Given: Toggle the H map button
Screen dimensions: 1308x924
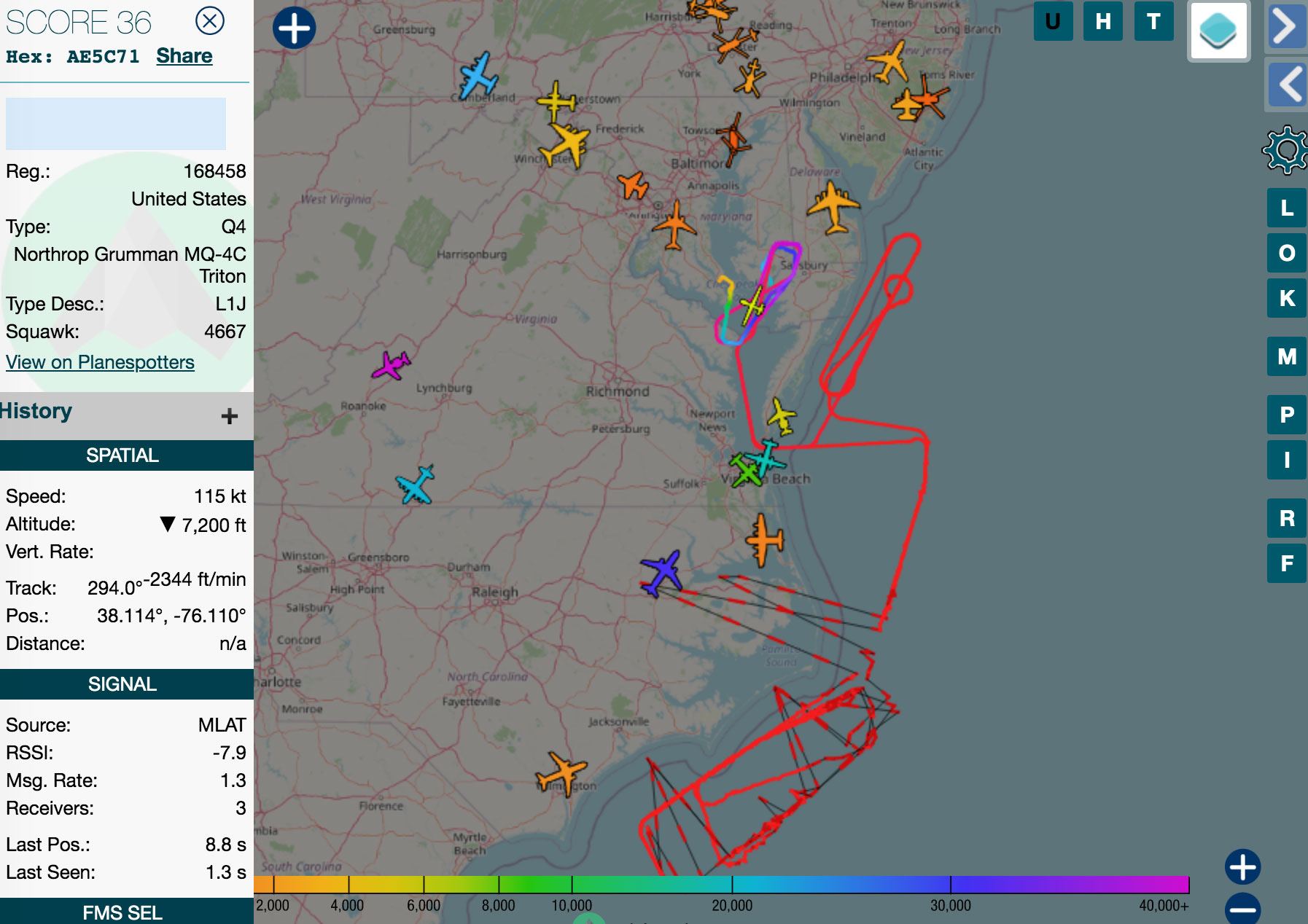Looking at the screenshot, I should [x=1103, y=21].
